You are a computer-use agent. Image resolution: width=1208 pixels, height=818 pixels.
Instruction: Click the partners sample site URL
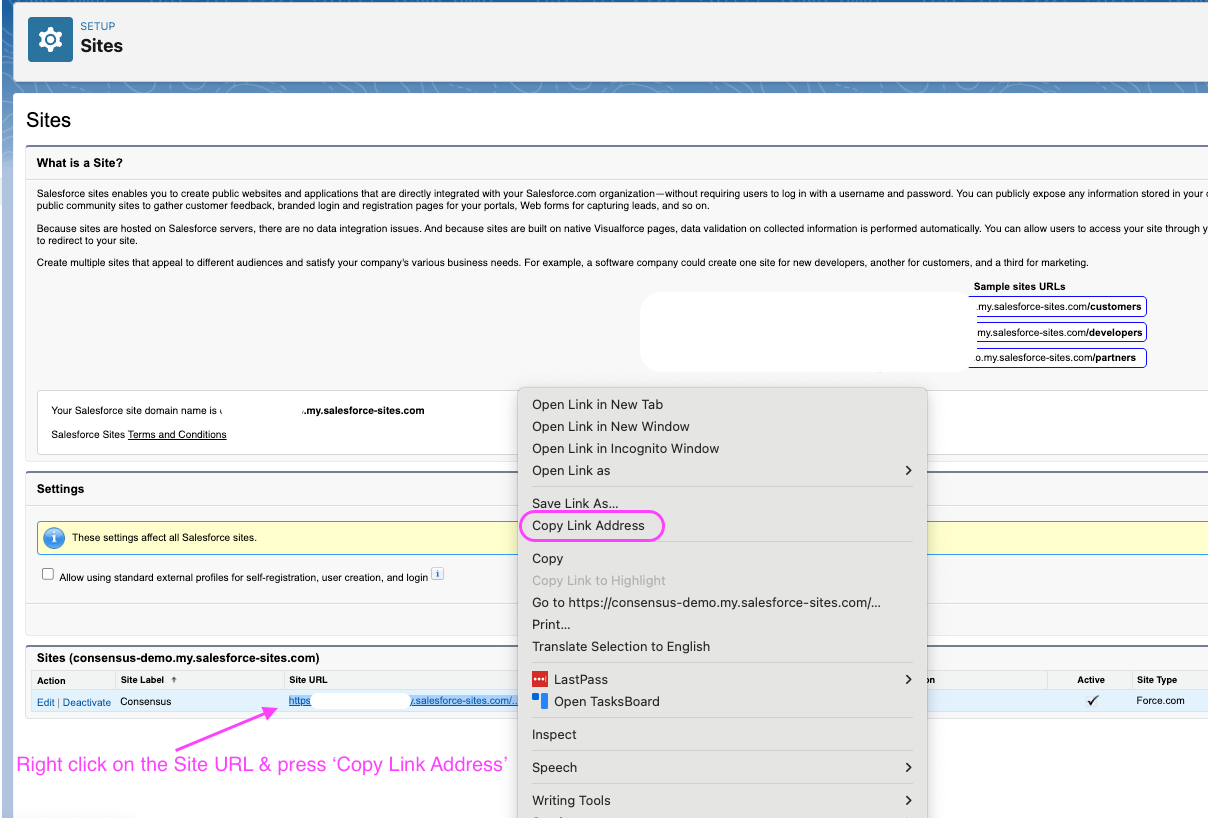pyautogui.click(x=1060, y=357)
